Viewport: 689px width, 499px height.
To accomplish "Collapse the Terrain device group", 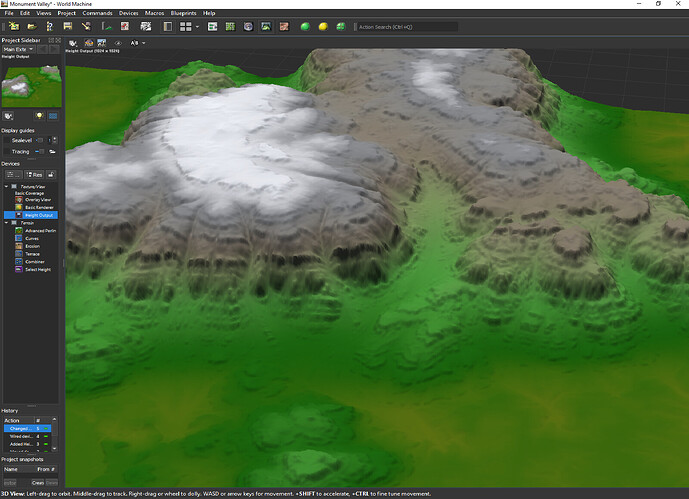I will pos(6,223).
